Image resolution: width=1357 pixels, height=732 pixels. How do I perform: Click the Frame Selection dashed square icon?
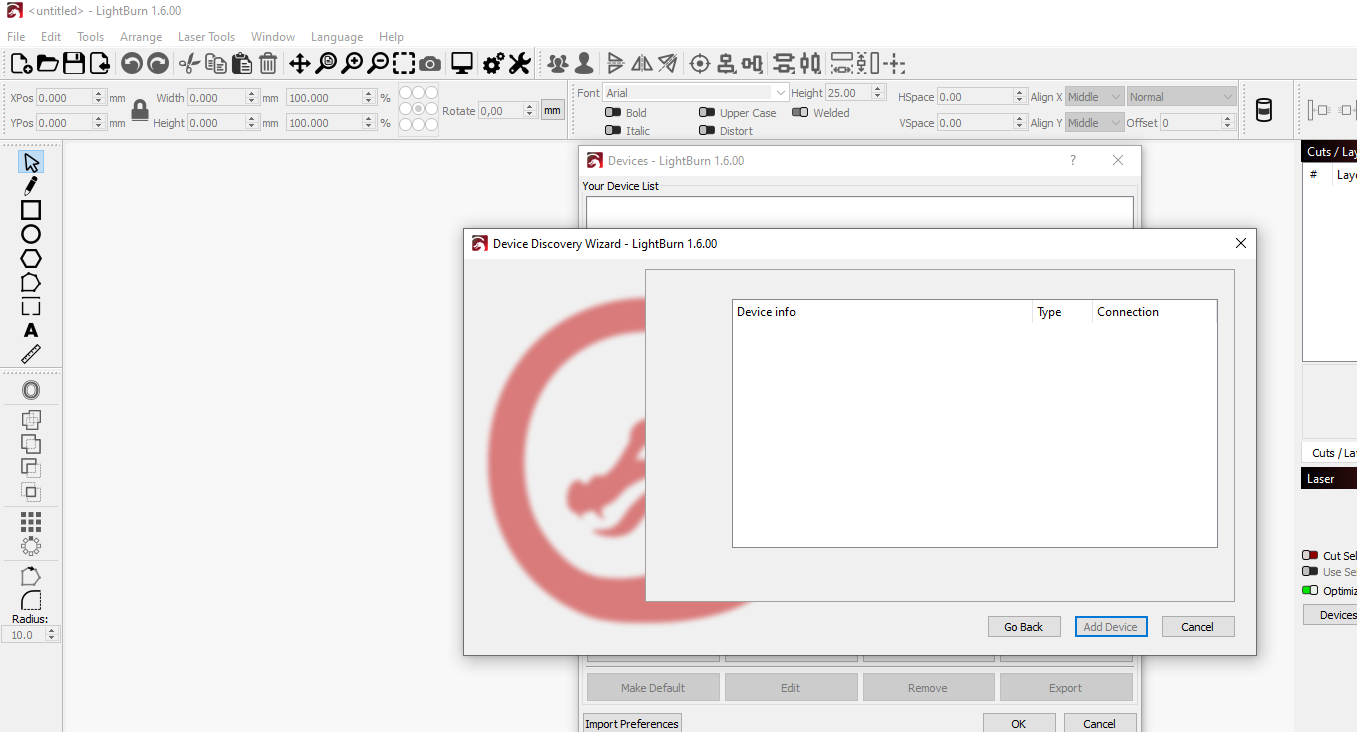(403, 64)
